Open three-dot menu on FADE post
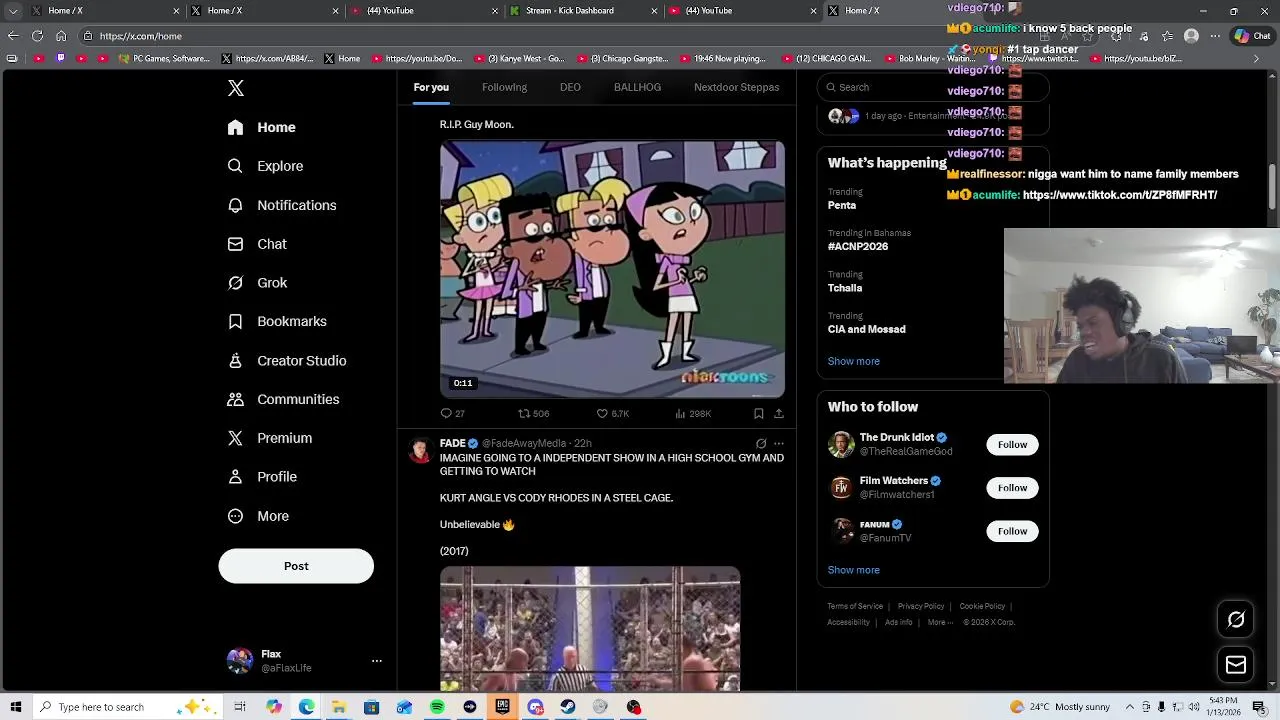The image size is (1280, 720). point(779,443)
